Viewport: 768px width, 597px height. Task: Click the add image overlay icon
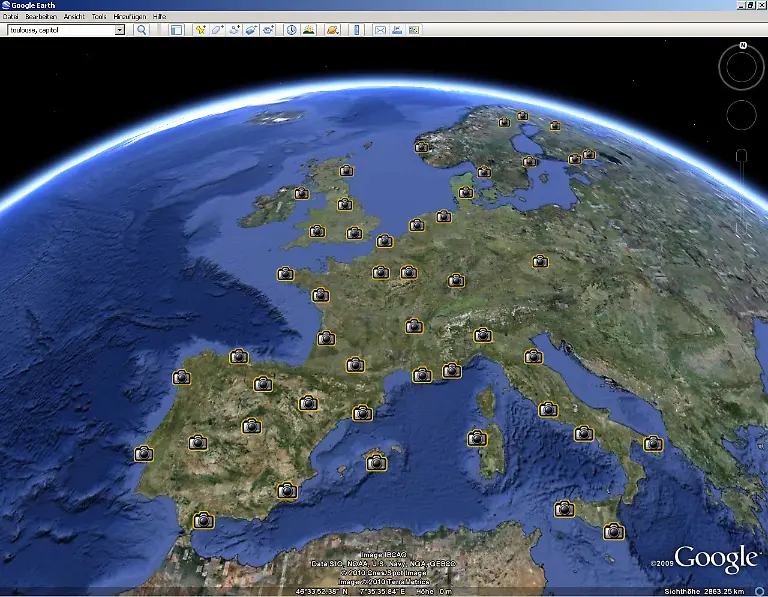click(251, 30)
